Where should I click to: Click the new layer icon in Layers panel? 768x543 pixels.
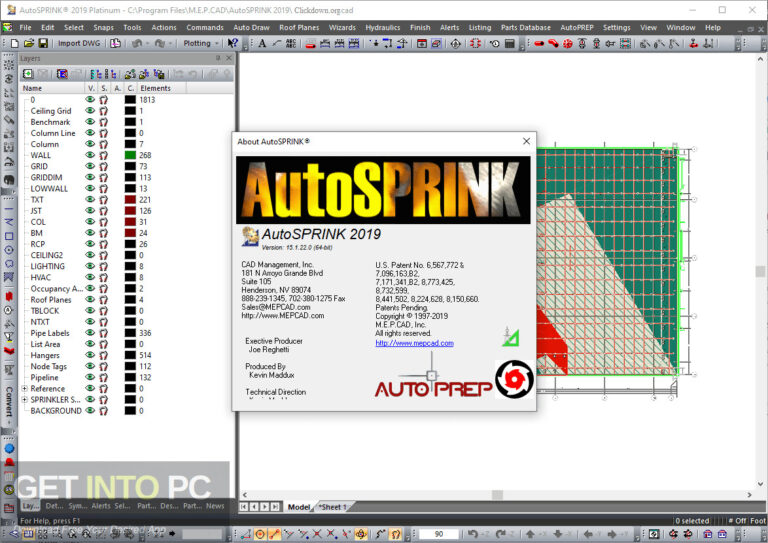(x=28, y=74)
